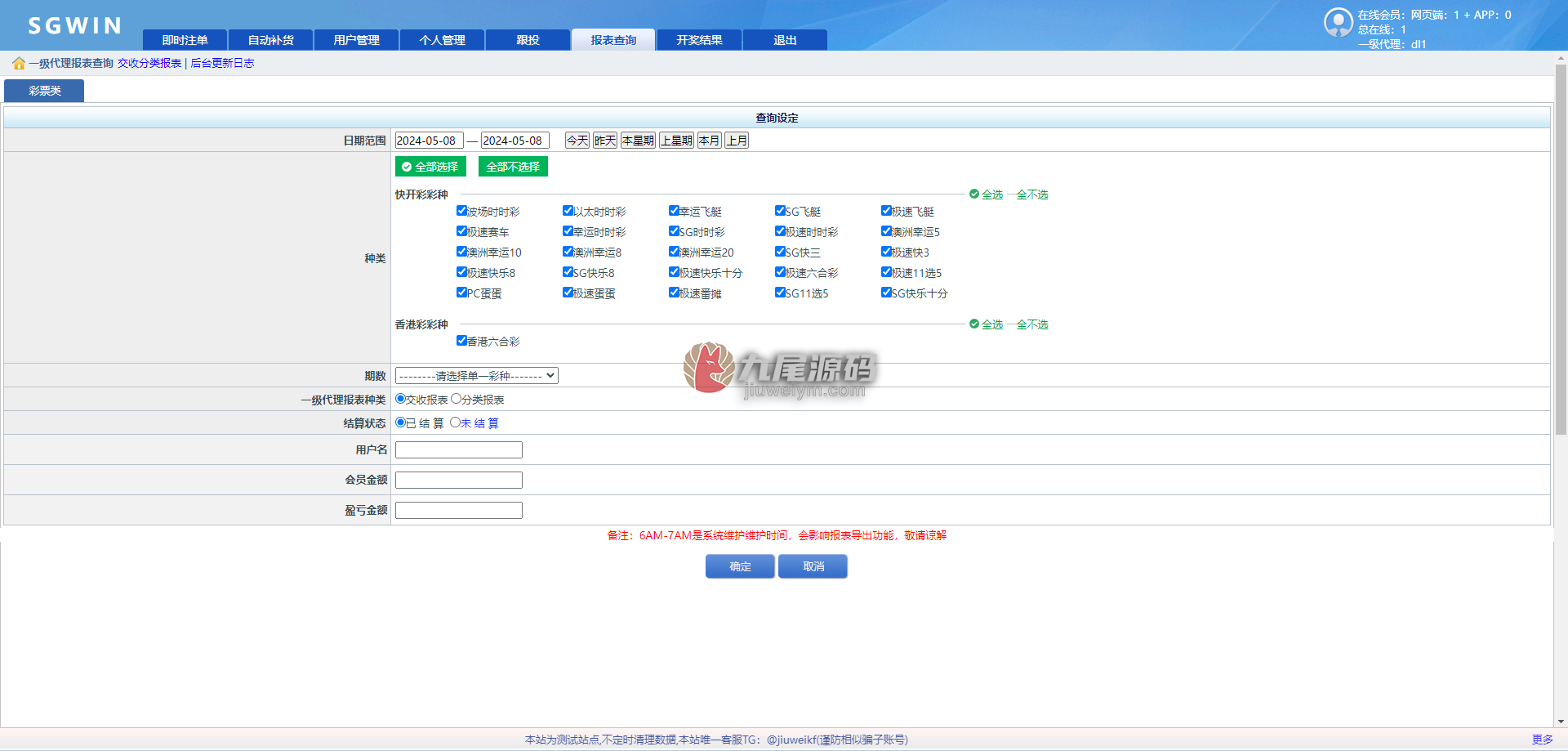Open the 交收分类报表 link
The width and height of the screenshot is (1568, 751).
pos(149,63)
